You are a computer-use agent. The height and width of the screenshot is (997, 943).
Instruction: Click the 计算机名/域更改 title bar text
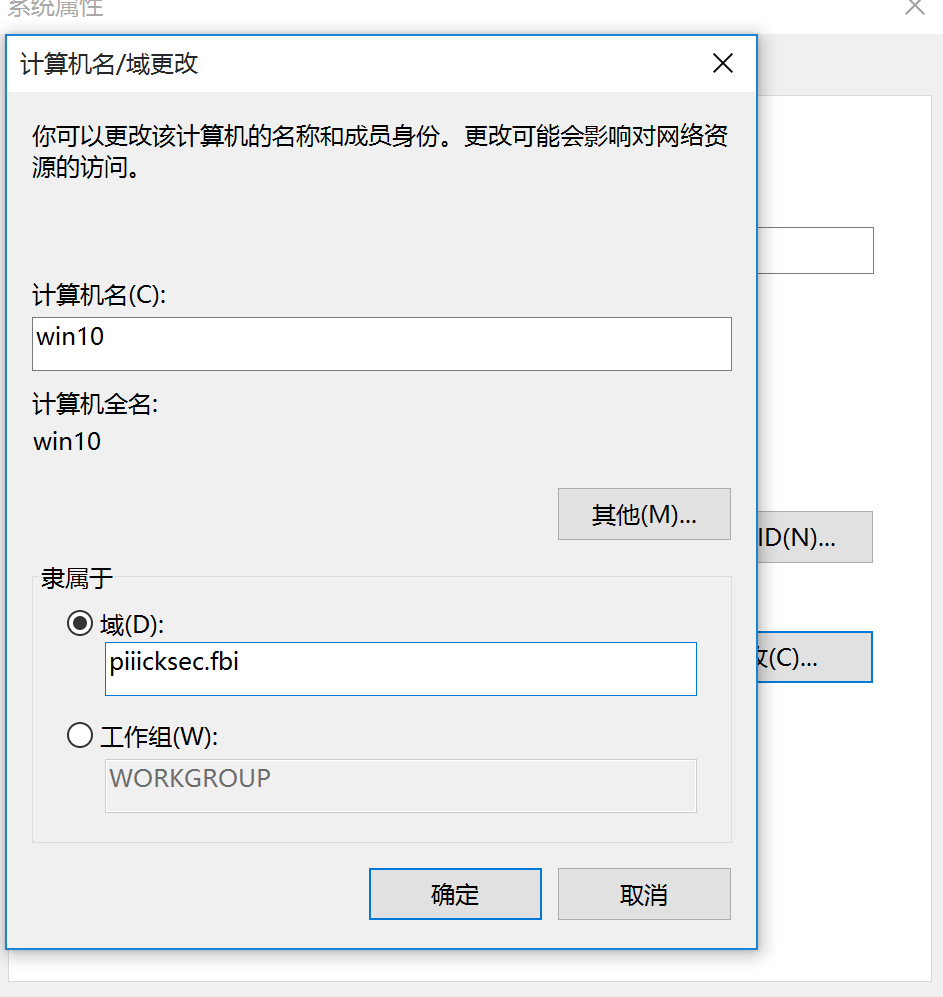point(109,65)
